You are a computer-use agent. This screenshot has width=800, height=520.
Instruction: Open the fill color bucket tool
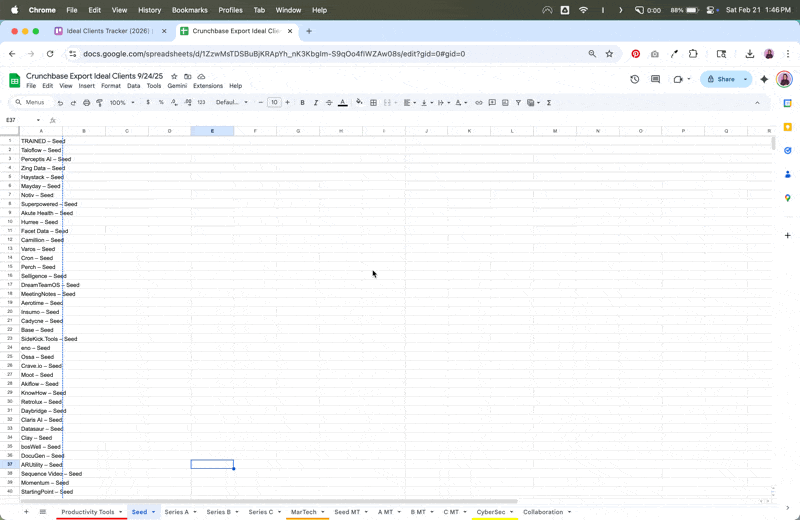359,102
